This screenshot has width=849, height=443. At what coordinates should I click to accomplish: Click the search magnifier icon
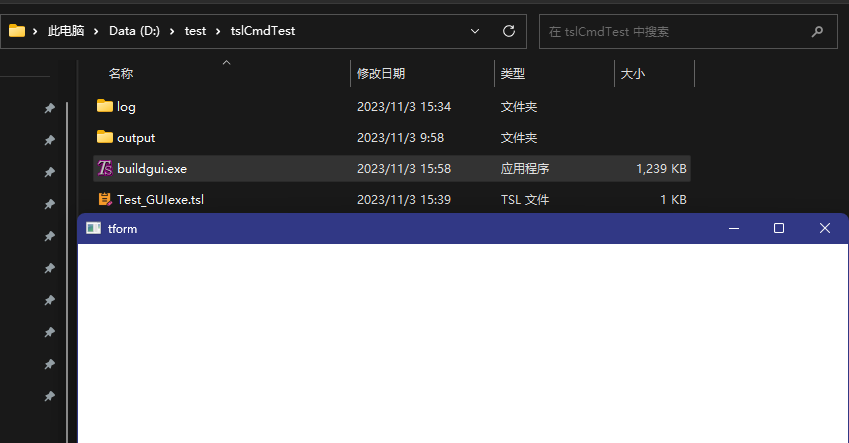click(x=817, y=31)
